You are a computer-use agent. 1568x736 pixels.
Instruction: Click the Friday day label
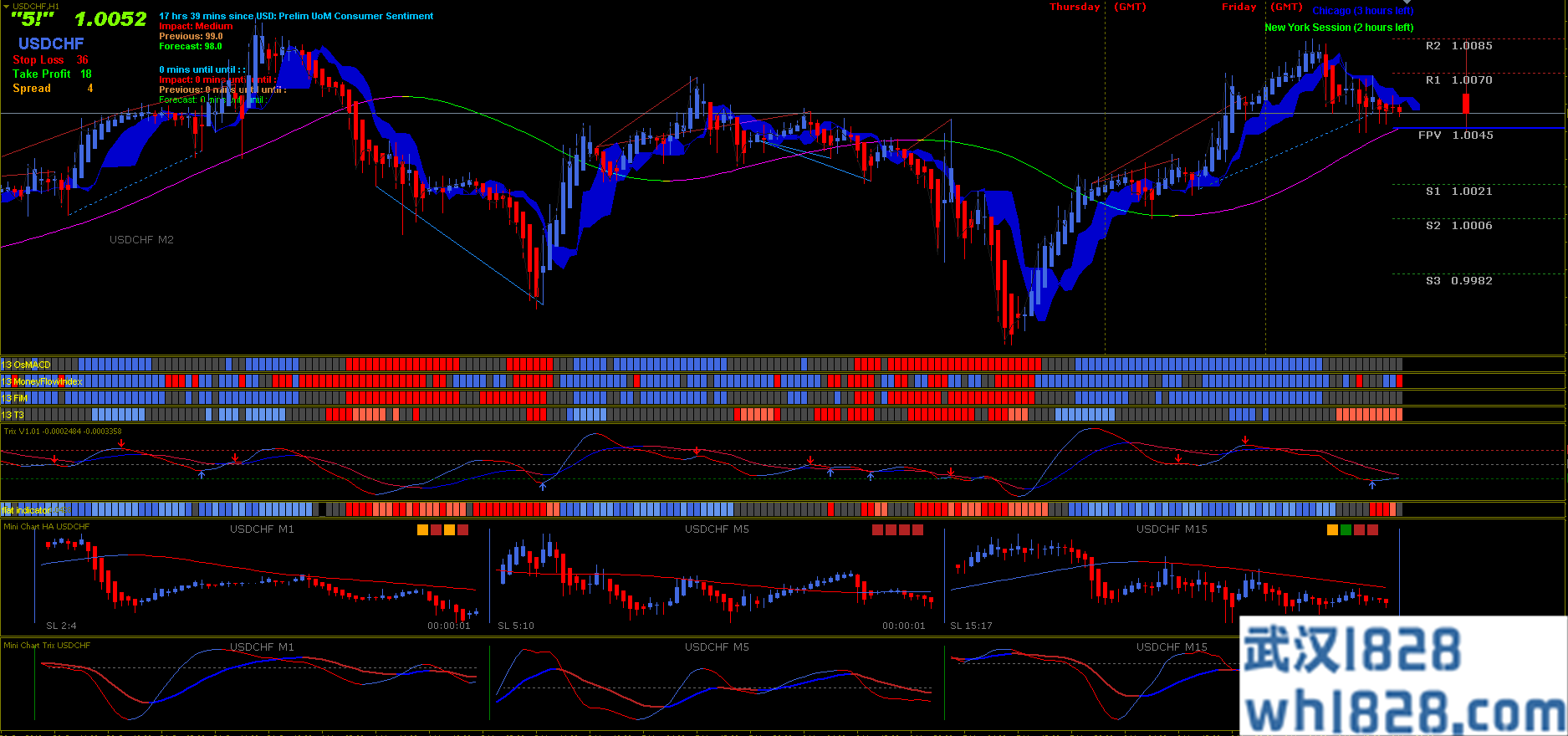1239,7
